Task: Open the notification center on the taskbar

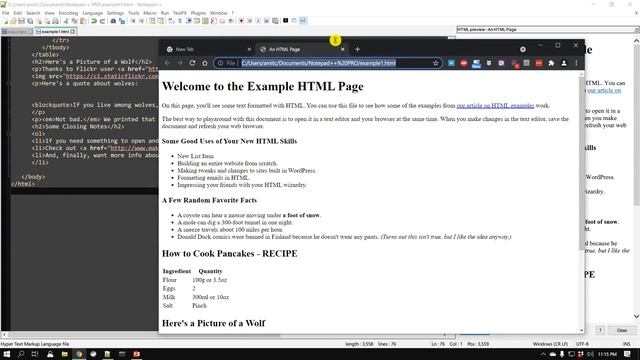Action: [x=627, y=354]
